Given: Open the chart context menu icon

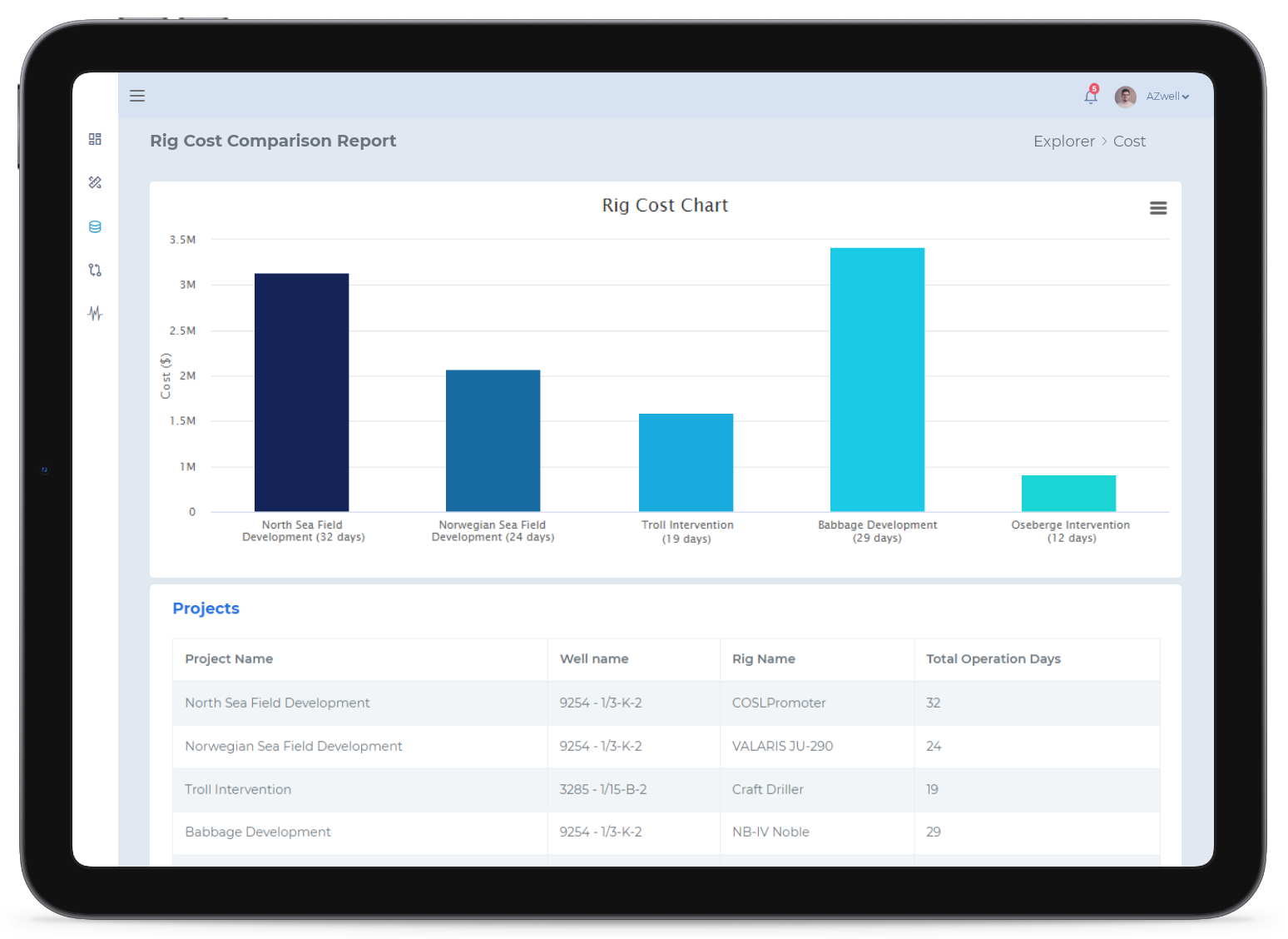Looking at the screenshot, I should [x=1157, y=208].
